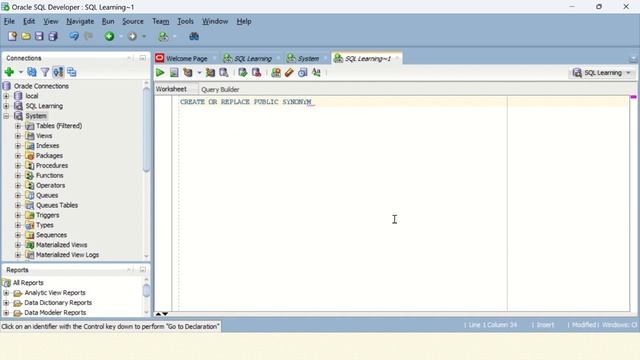The image size is (640, 360).
Task: Select the Queues Tables tree item
Action: tap(57, 205)
